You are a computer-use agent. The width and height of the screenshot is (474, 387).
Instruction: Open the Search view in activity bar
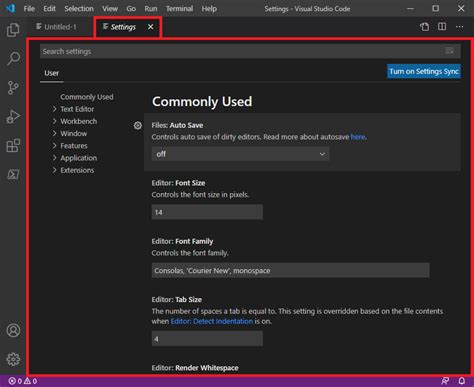[13, 58]
